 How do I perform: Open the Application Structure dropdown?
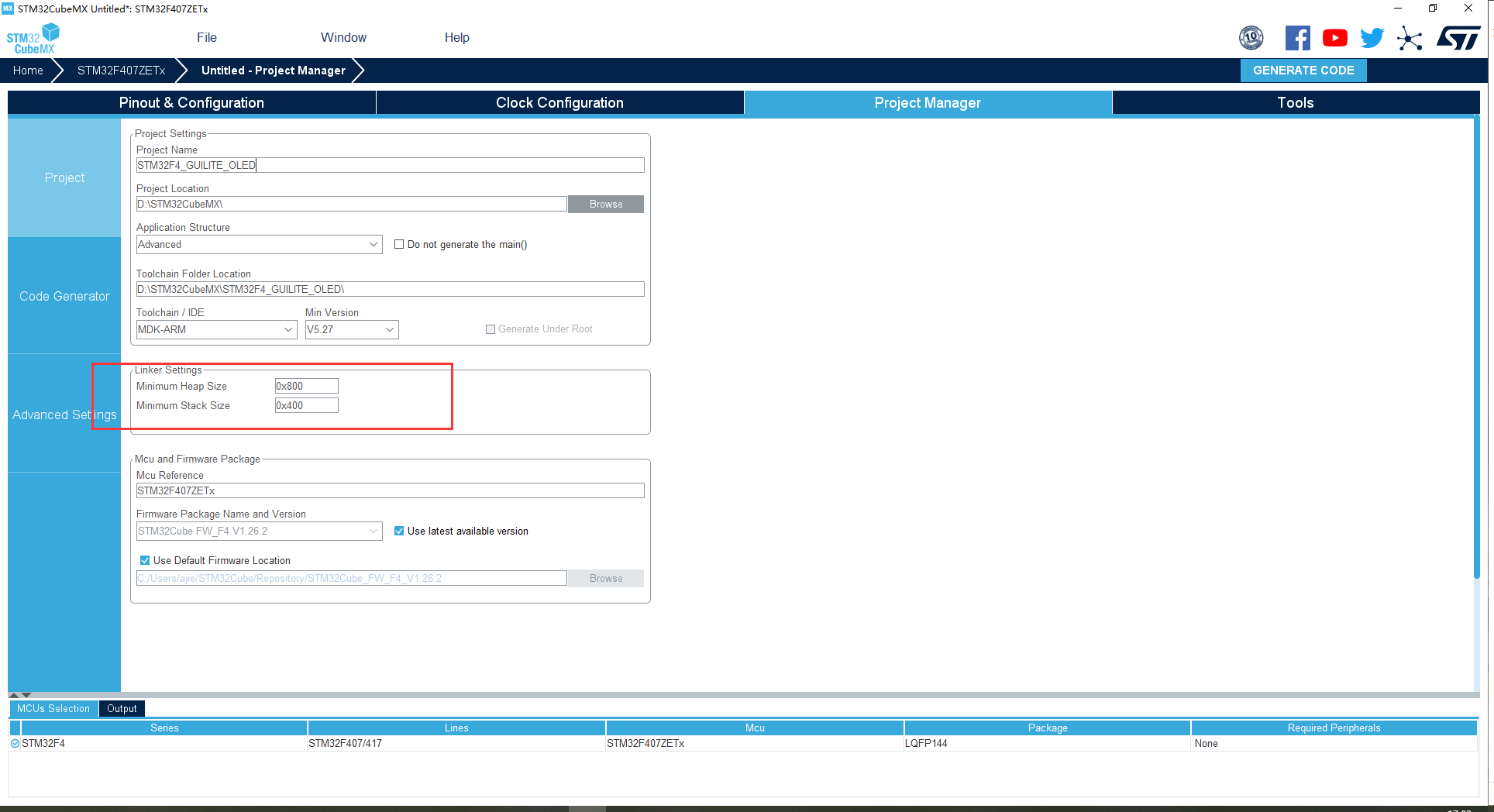(x=373, y=244)
